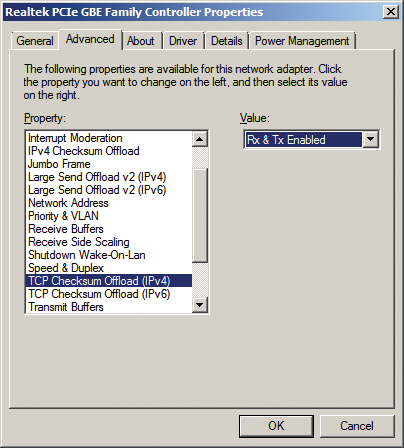Open the About tab
Viewport: 404px width, 448px height.
[x=141, y=41]
